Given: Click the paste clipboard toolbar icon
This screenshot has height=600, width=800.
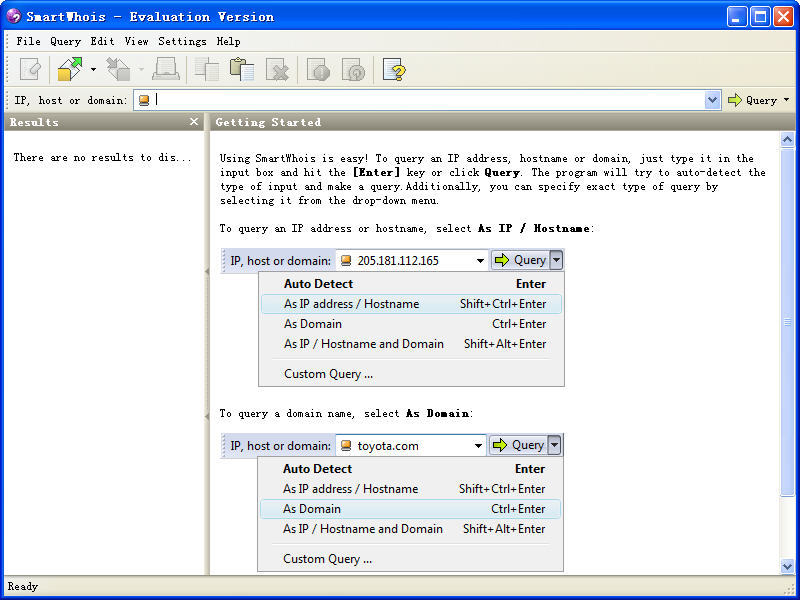Looking at the screenshot, I should (x=242, y=69).
